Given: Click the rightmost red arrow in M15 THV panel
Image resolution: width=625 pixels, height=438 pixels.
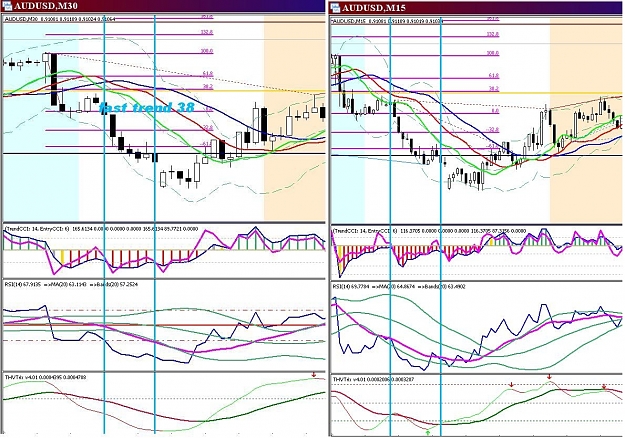Looking at the screenshot, I should (x=604, y=387).
